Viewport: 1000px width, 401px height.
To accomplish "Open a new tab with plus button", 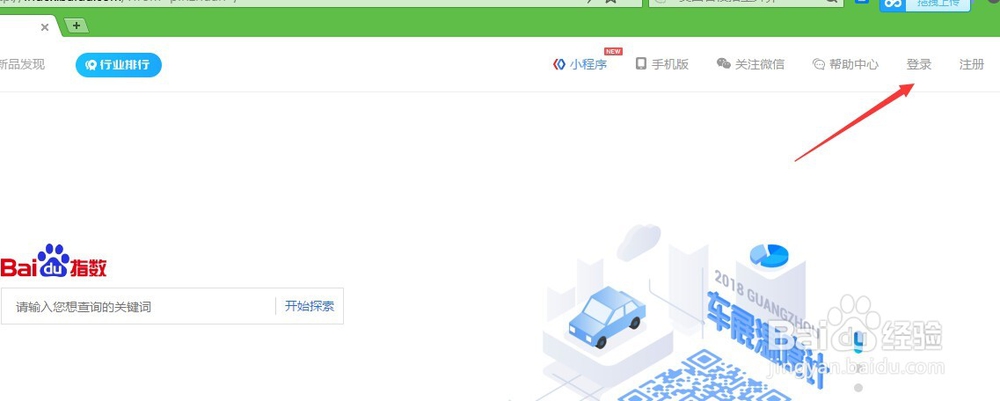I will click(x=77, y=26).
